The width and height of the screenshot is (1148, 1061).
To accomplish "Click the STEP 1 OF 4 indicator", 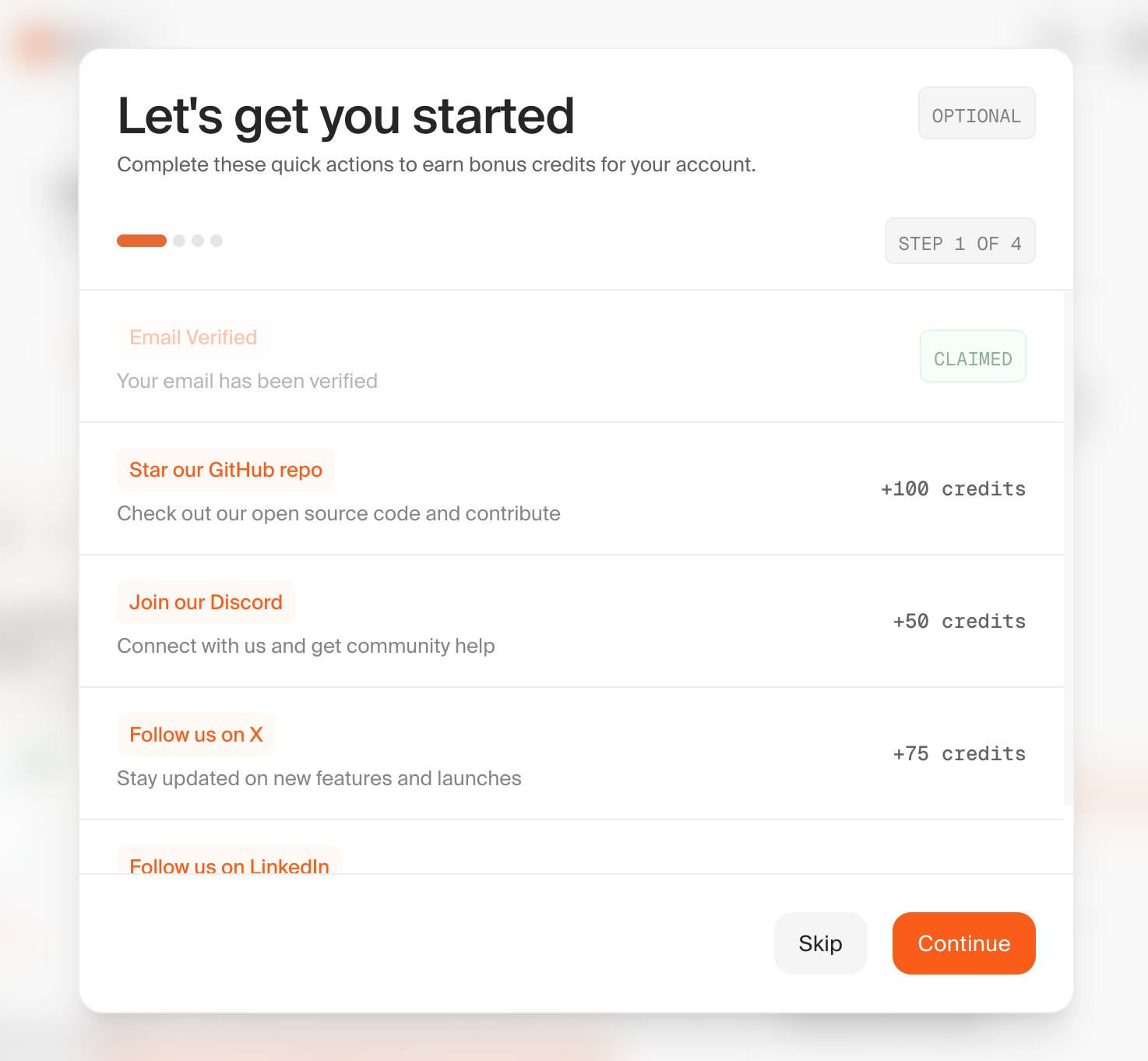I will [960, 241].
